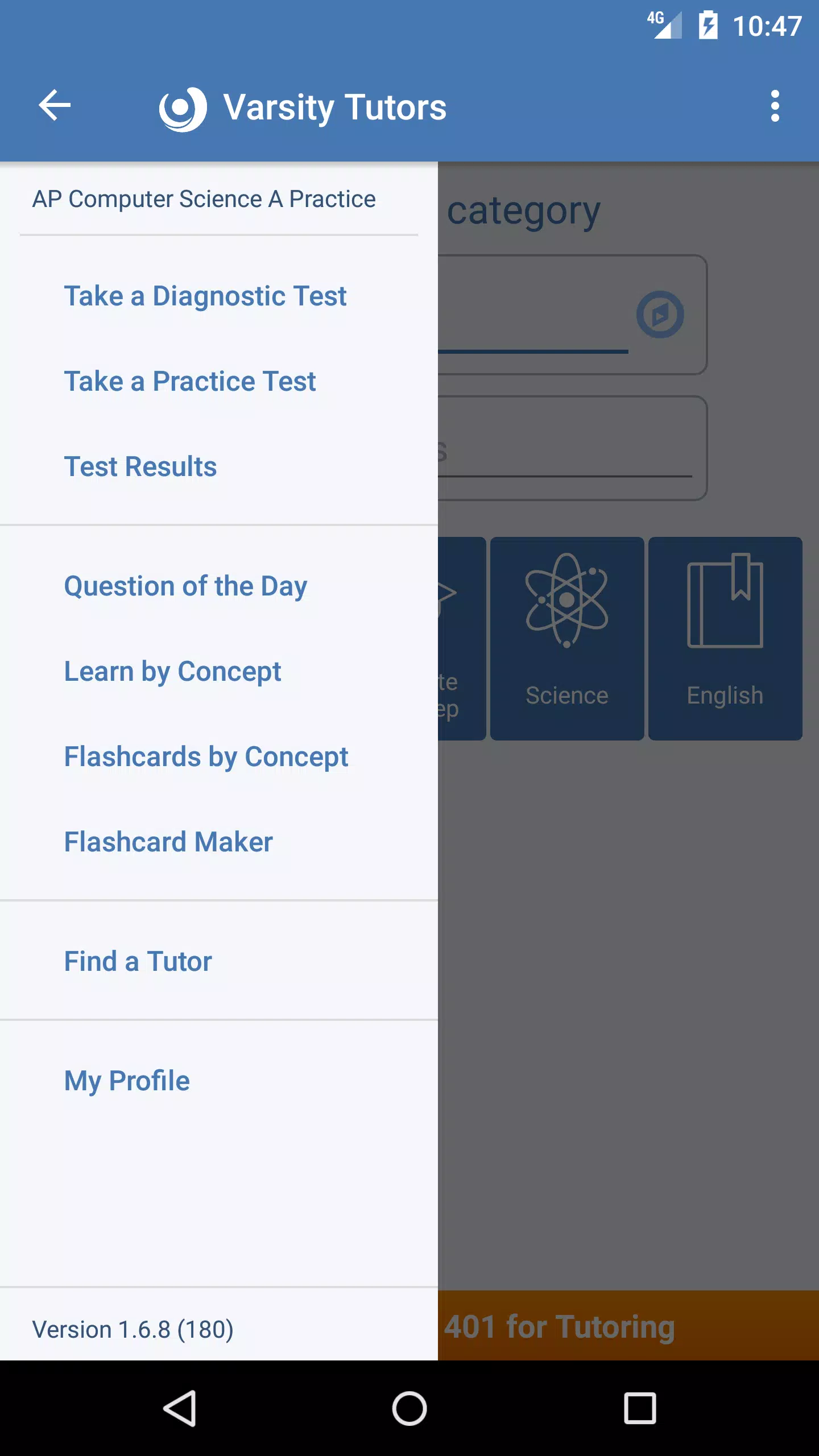Tap the Android home circle button
The width and height of the screenshot is (819, 1456).
pos(409,1409)
